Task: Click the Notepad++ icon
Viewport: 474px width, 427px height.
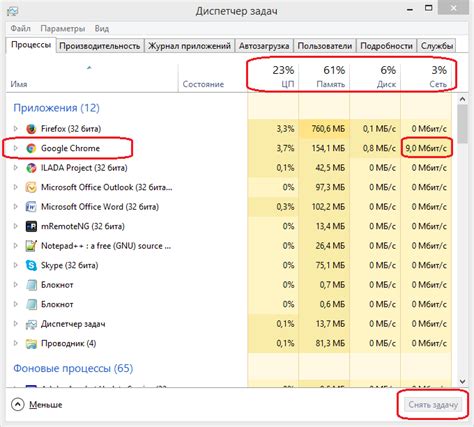Action: click(31, 246)
